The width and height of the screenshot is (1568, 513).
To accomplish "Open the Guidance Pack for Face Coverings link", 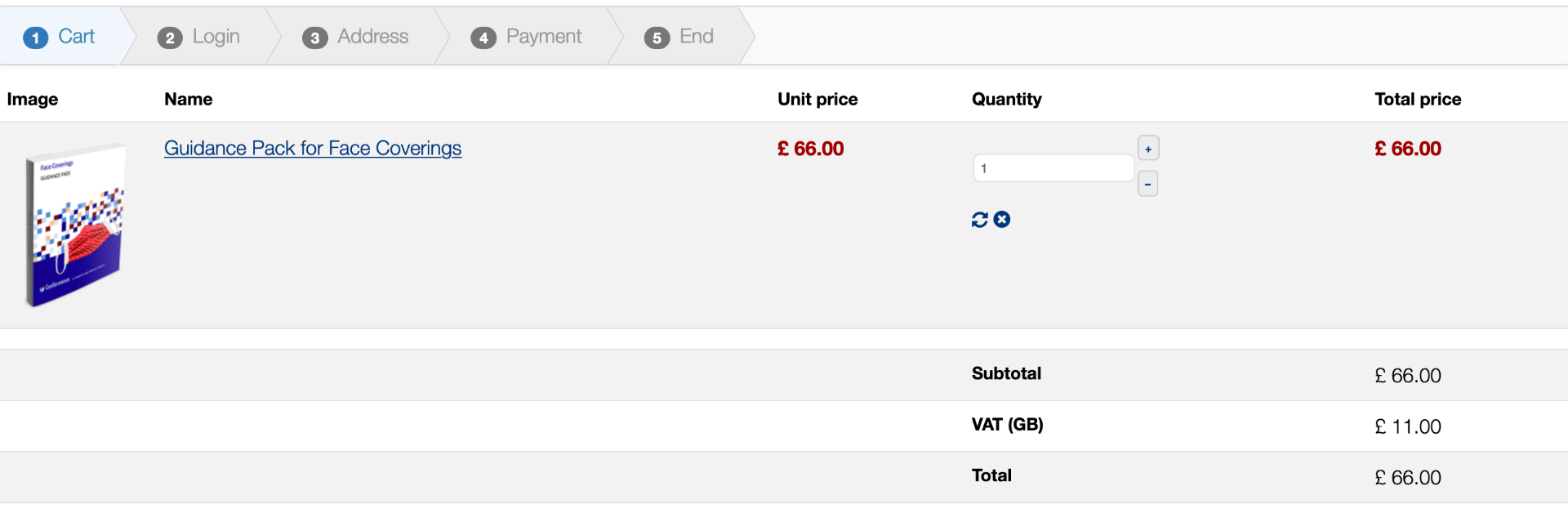I will coord(313,148).
